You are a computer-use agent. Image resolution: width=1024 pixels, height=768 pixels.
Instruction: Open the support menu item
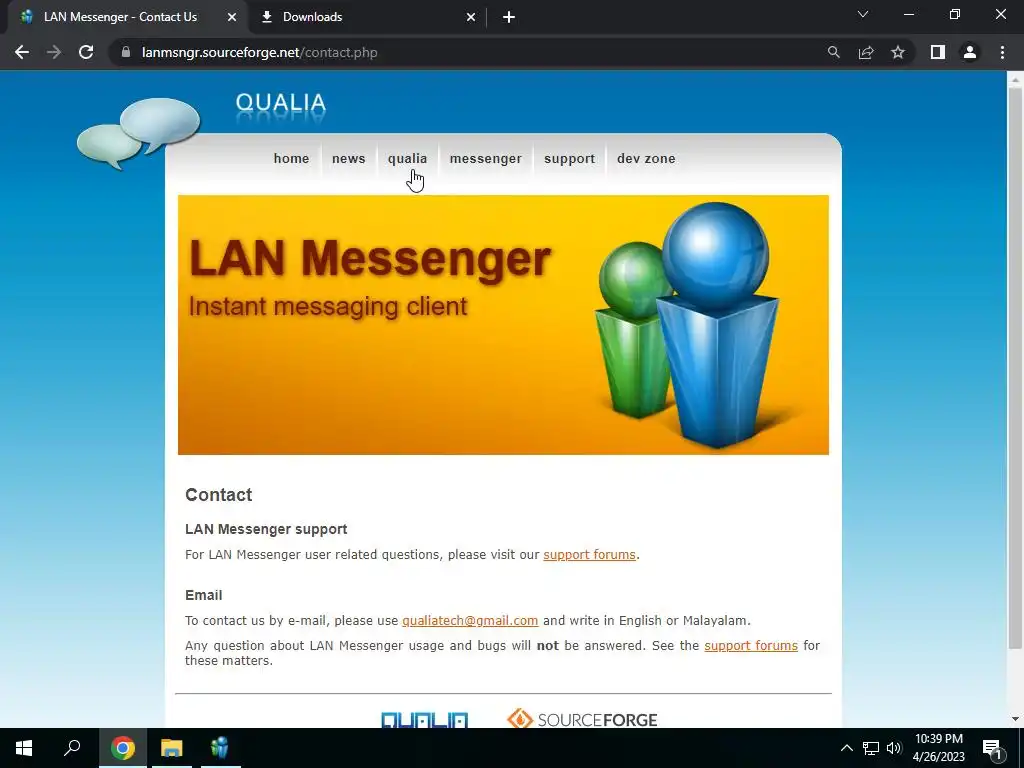(x=569, y=159)
